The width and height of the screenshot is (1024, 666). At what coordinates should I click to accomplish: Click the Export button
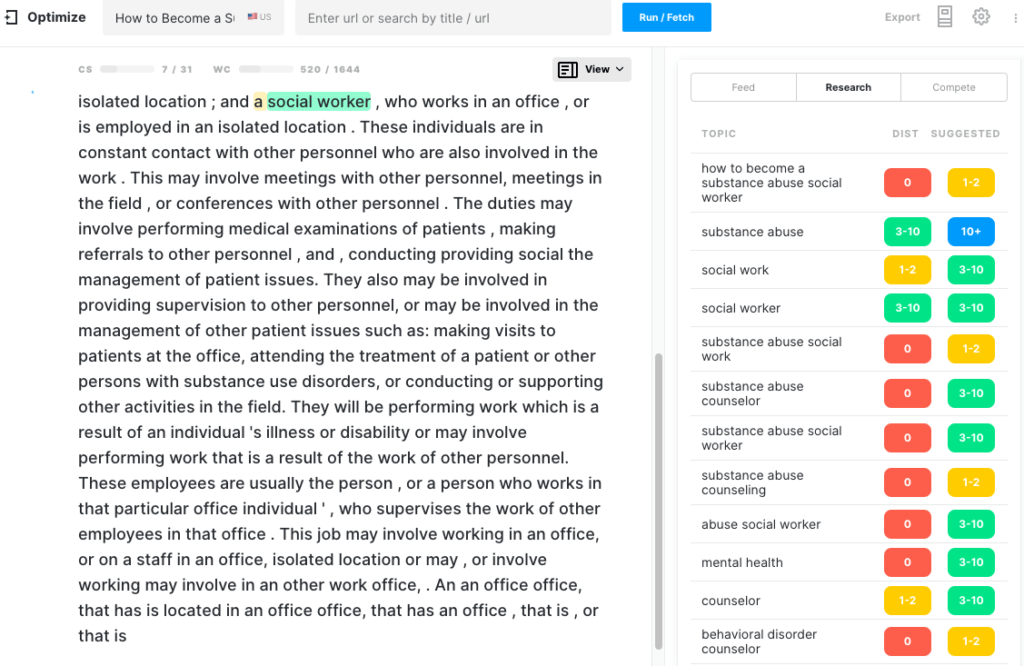coord(902,17)
